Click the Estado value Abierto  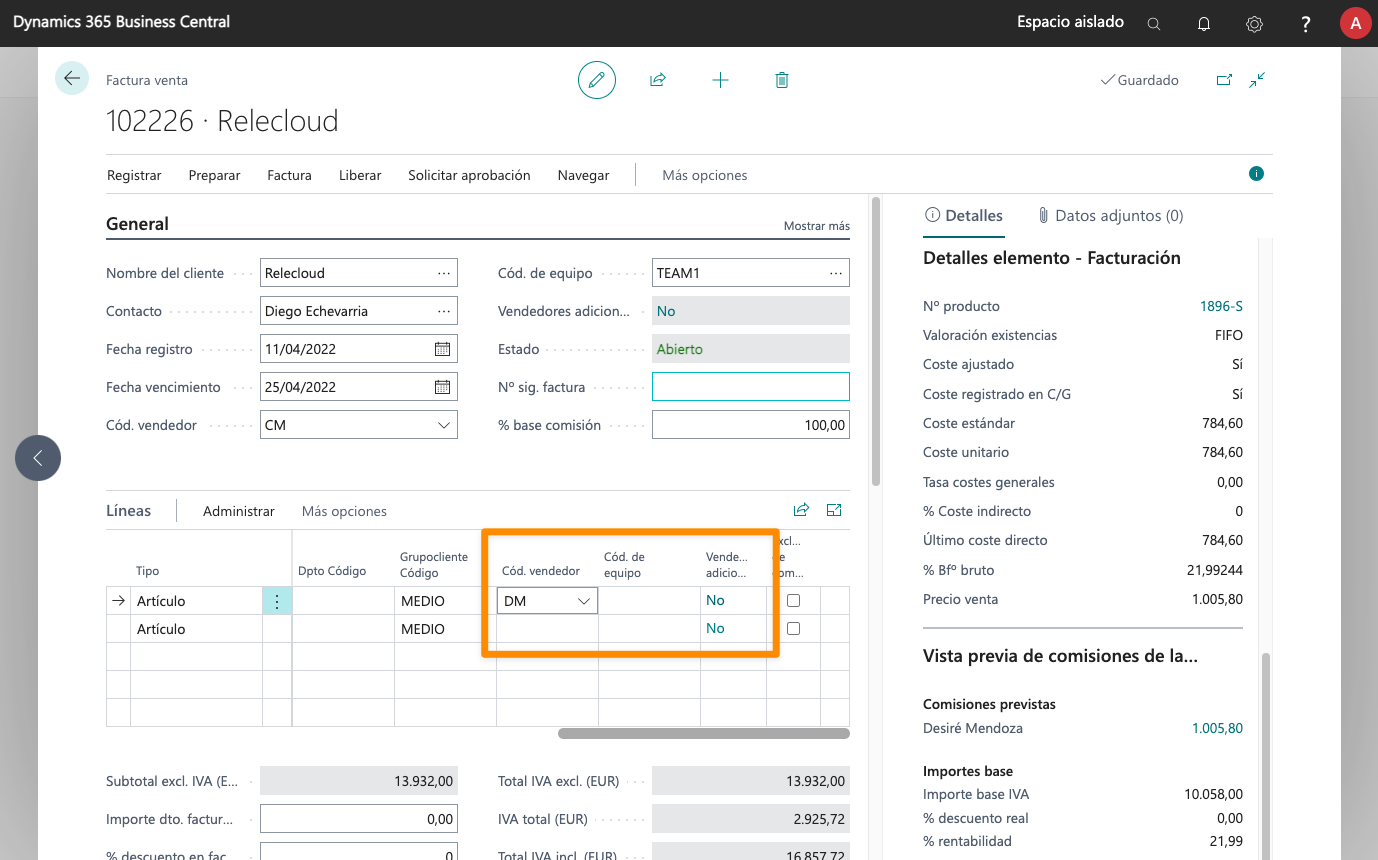click(x=751, y=349)
